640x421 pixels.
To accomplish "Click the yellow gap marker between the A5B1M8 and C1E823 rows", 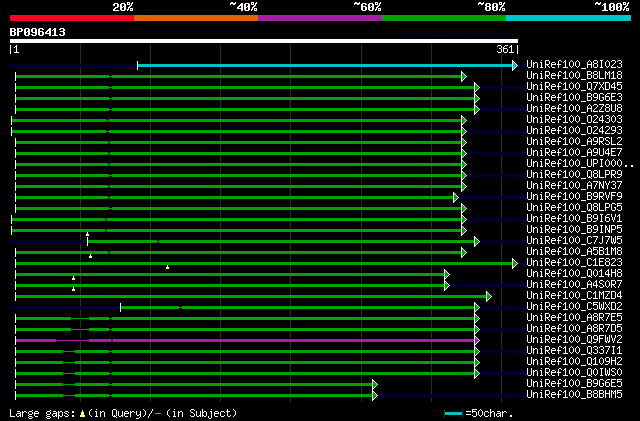I will point(91,256).
